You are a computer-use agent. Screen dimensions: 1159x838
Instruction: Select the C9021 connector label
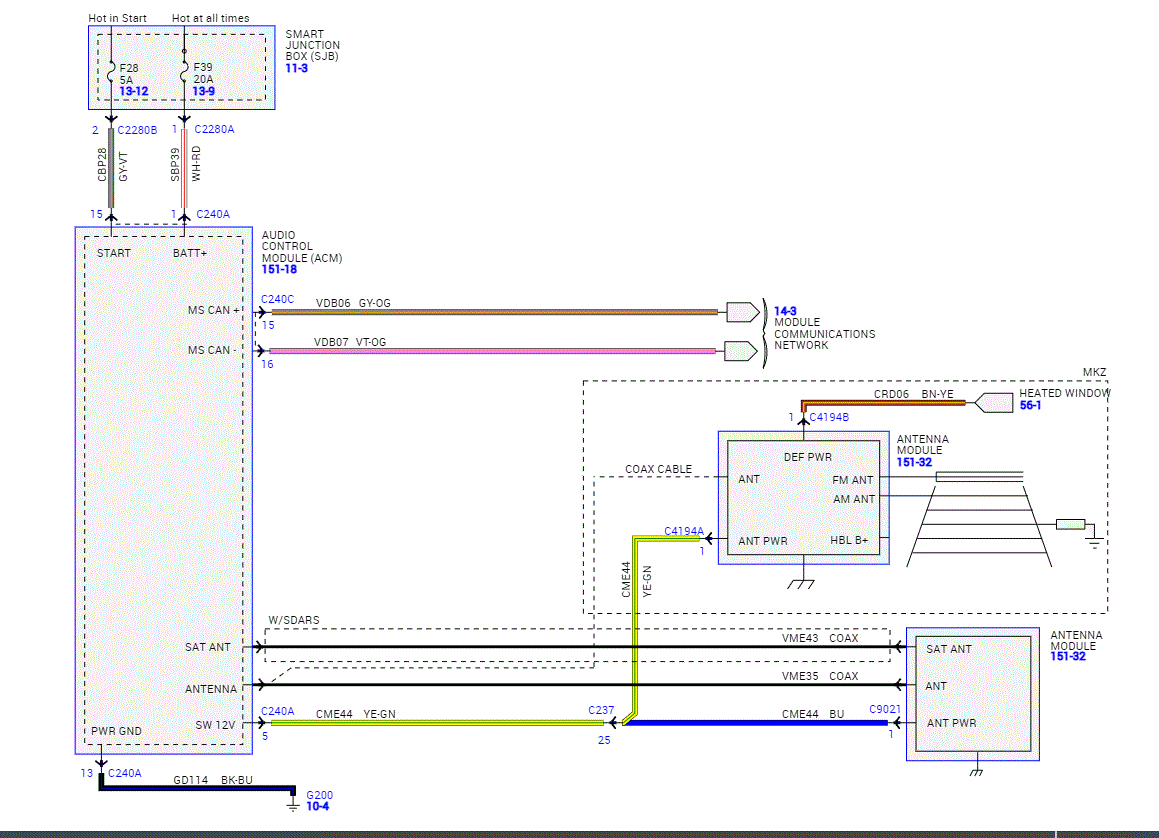pos(886,710)
